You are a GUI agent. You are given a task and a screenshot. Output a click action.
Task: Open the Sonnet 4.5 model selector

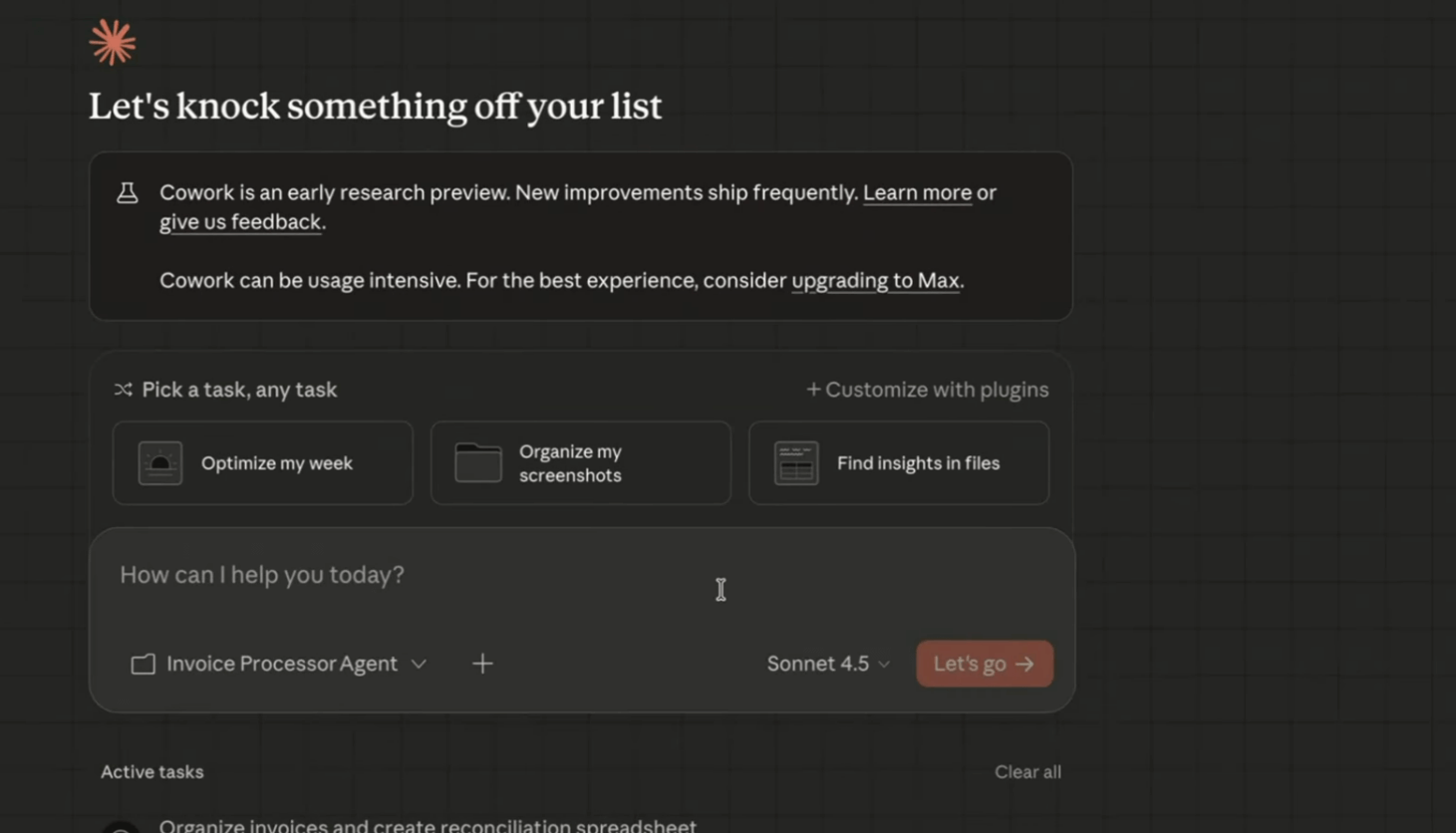click(x=827, y=664)
